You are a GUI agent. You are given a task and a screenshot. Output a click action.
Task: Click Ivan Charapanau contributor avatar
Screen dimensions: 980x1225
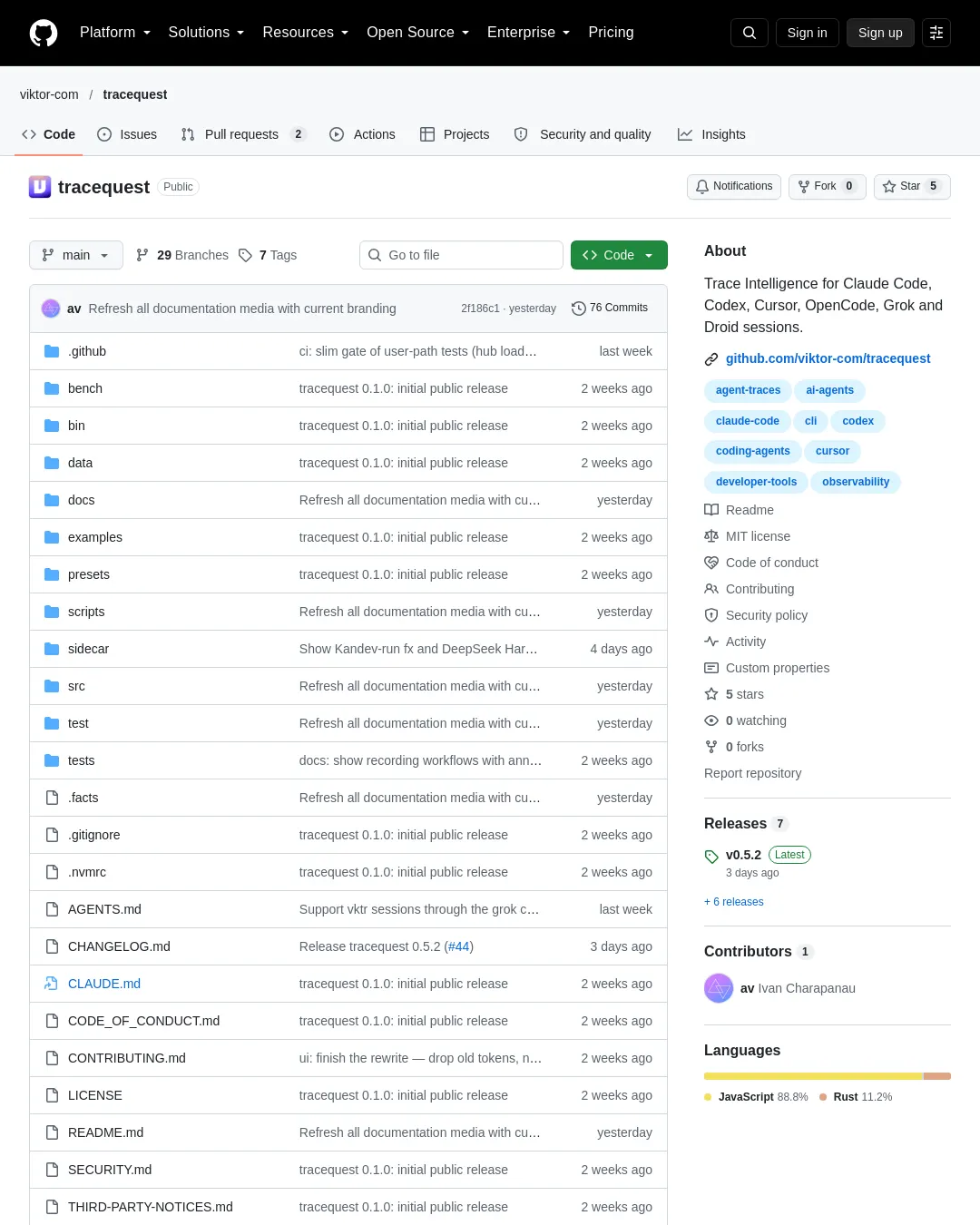[719, 988]
